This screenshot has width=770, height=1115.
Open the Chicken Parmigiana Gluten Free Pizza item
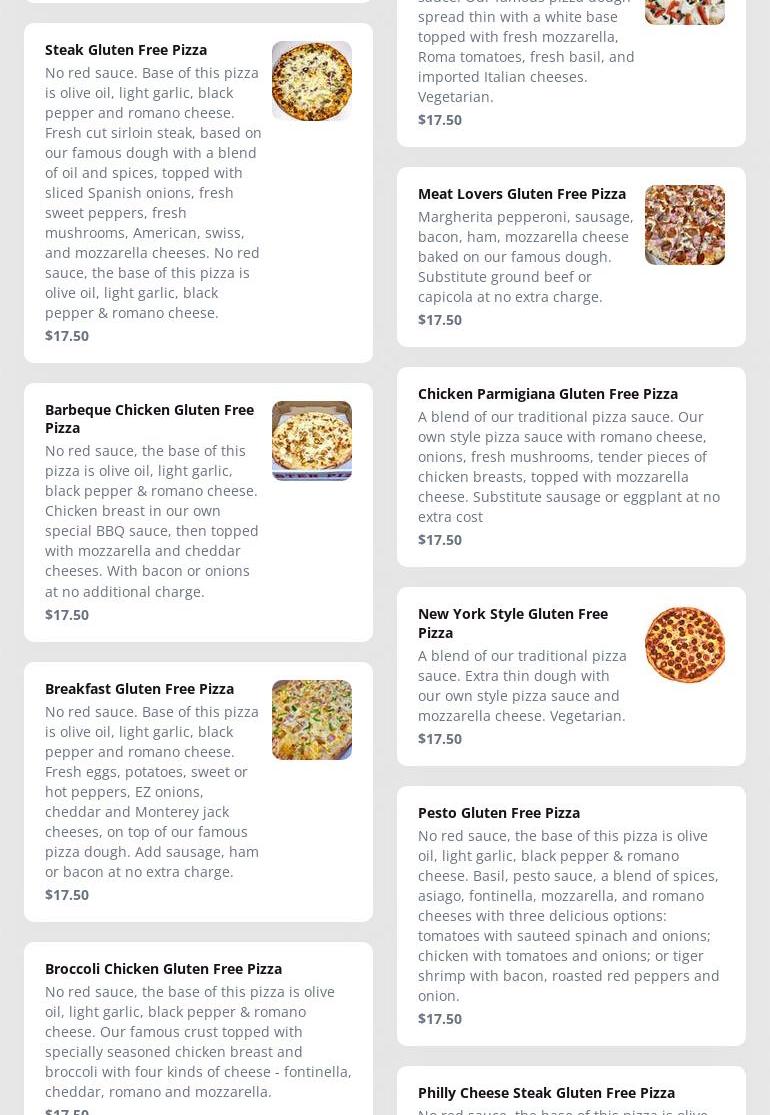[571, 466]
